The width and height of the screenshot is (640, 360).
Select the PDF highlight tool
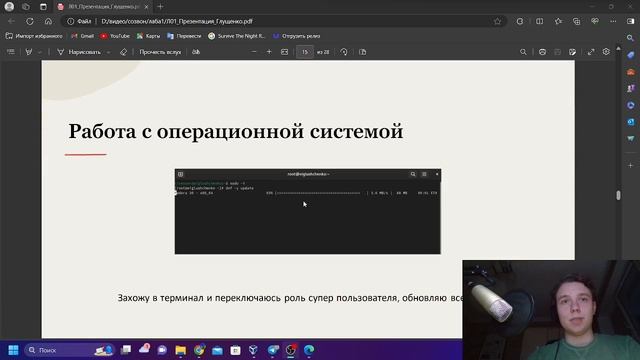point(29,52)
